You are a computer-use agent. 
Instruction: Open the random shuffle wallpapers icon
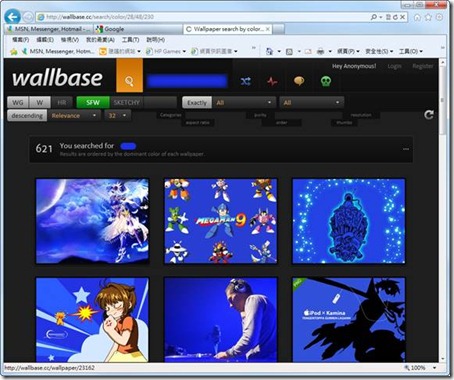point(246,81)
